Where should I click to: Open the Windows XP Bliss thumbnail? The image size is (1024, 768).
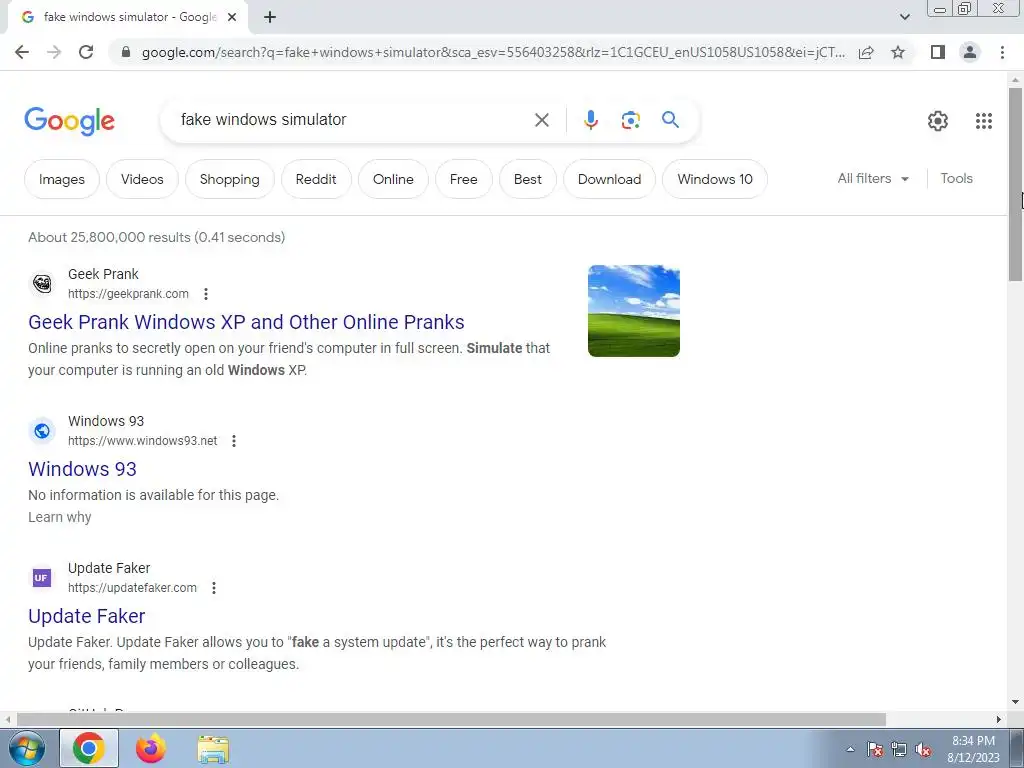(x=633, y=311)
